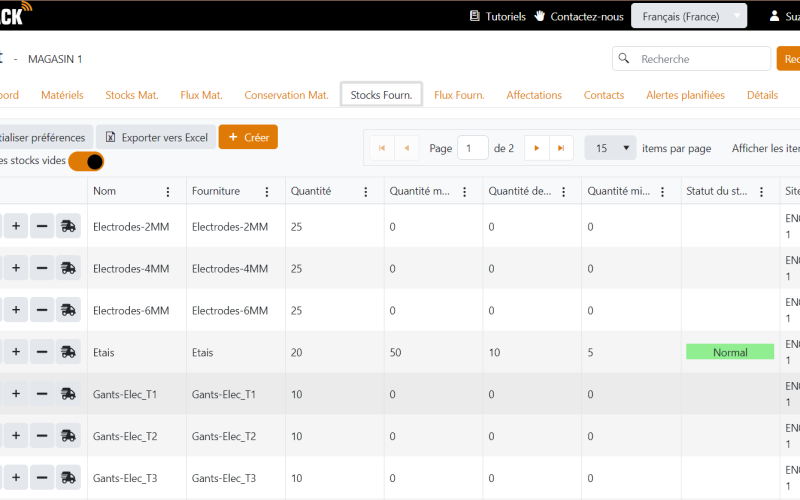800x500 pixels.
Task: Open the Affectations tab
Action: 534,95
